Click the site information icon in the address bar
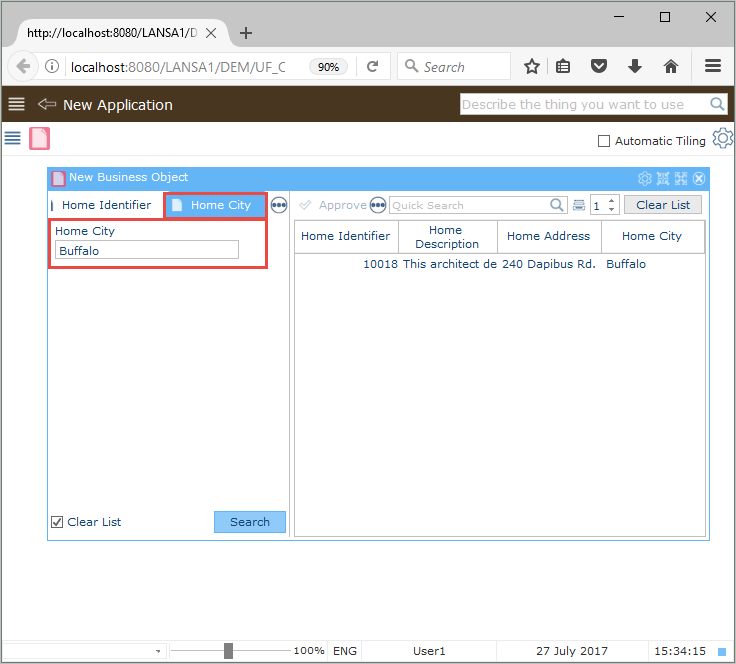 pyautogui.click(x=52, y=66)
